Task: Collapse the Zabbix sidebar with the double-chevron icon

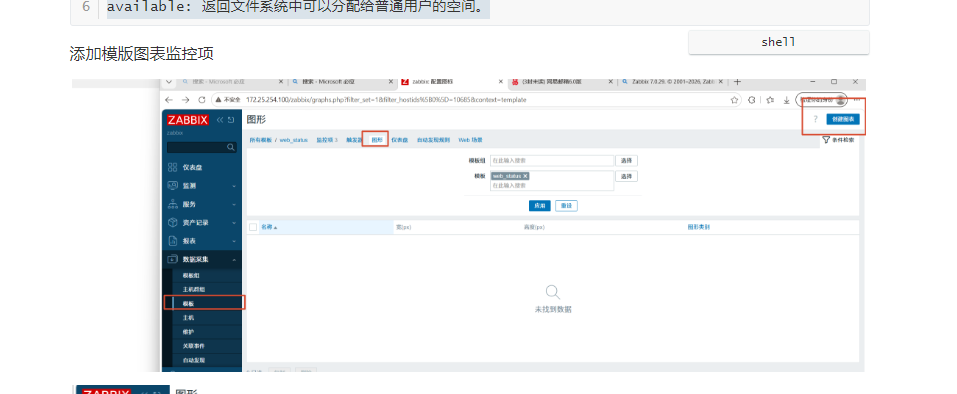Action: 220,120
